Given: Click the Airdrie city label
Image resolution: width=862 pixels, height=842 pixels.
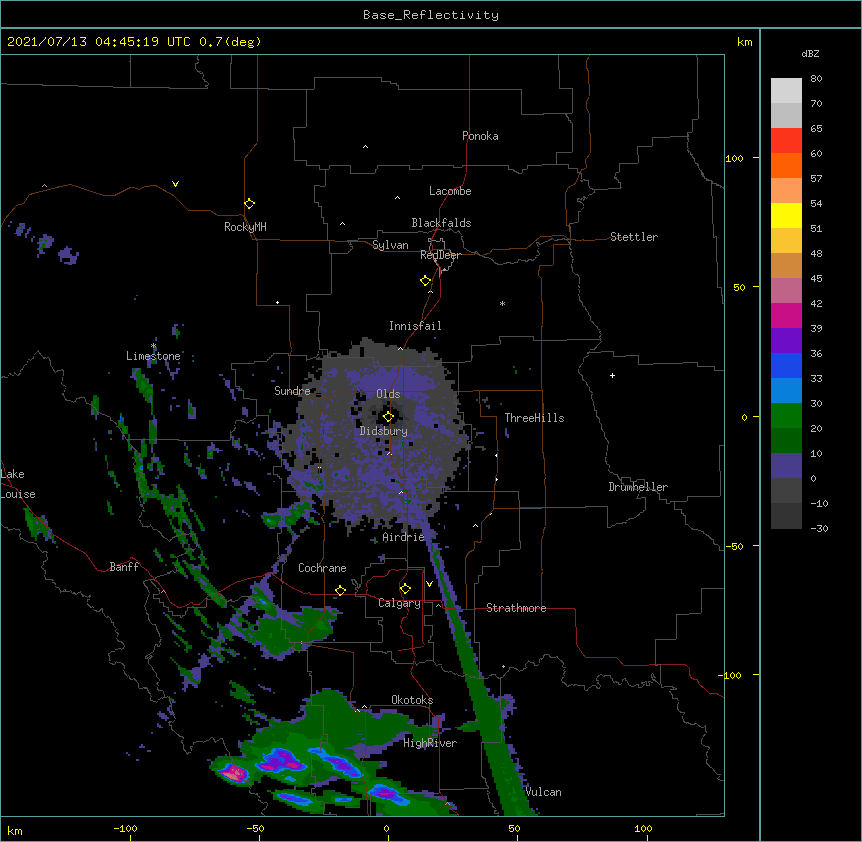Looking at the screenshot, I should (x=404, y=537).
